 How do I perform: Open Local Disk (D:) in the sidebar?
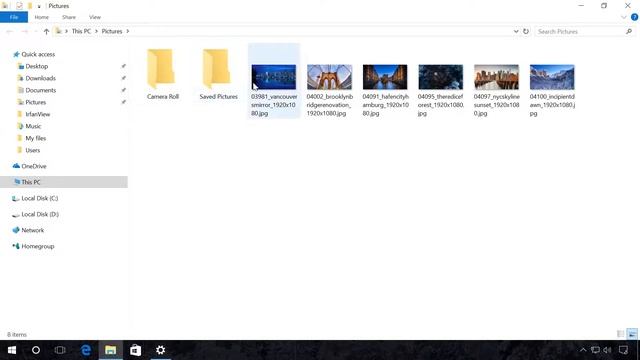click(x=40, y=214)
